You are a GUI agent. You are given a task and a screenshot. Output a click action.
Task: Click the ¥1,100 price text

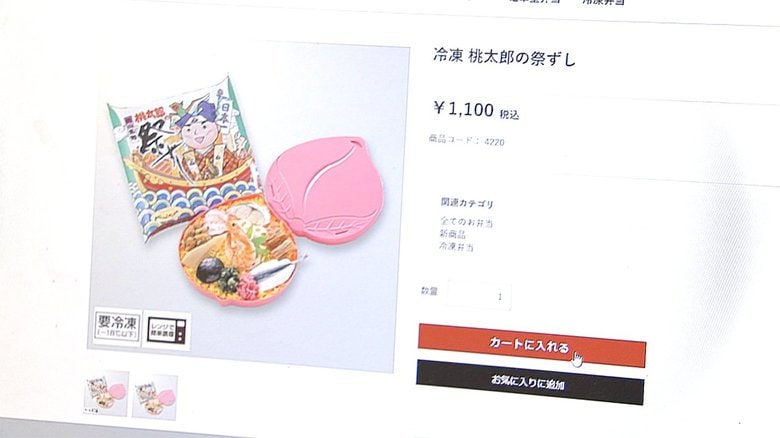pyautogui.click(x=464, y=109)
